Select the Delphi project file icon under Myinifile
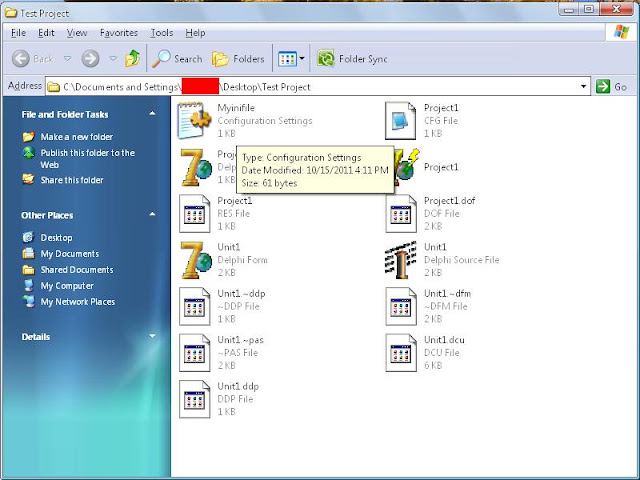This screenshot has height=480, width=640. click(196, 167)
